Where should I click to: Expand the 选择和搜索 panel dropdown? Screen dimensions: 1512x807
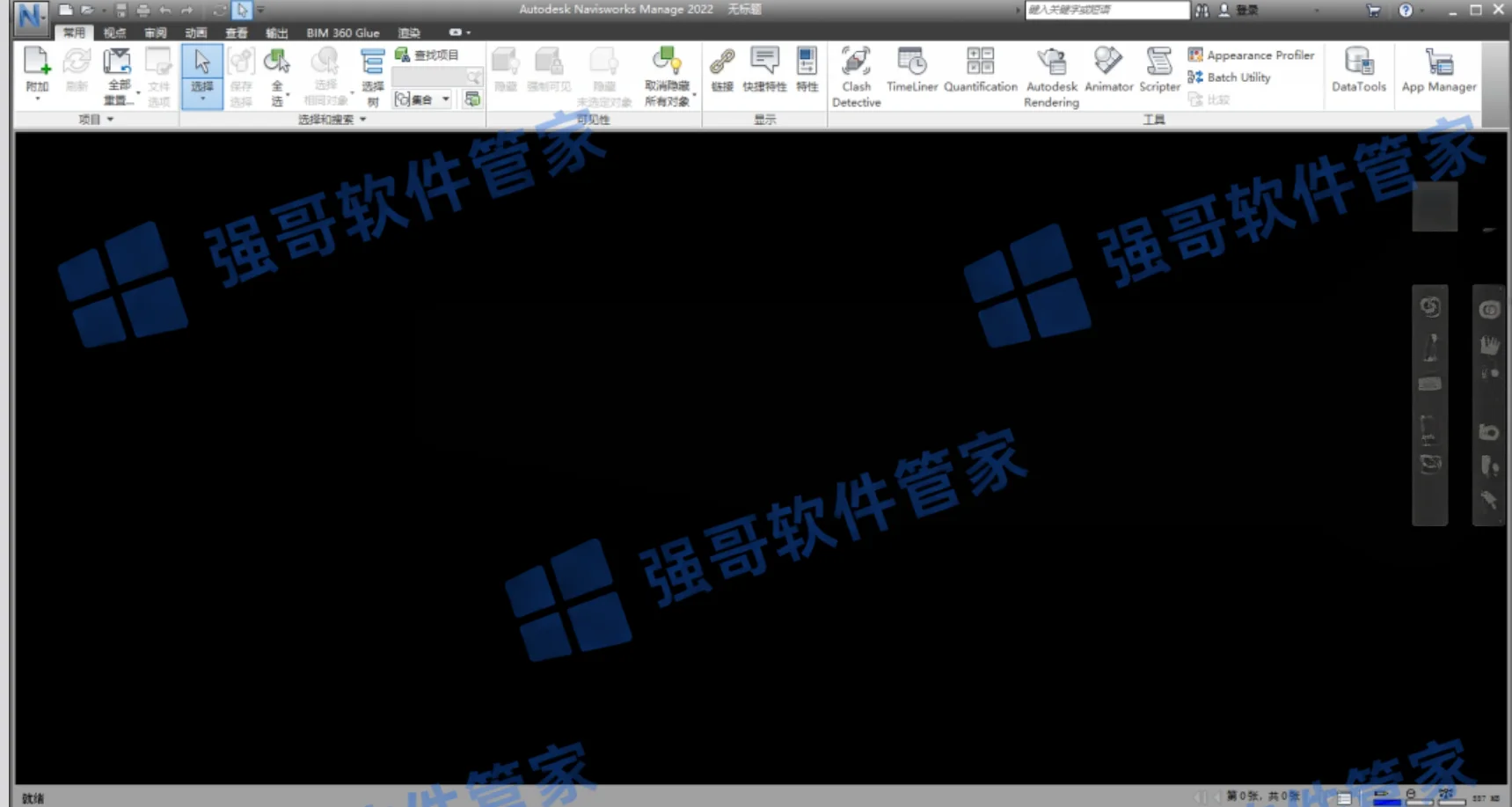[332, 119]
